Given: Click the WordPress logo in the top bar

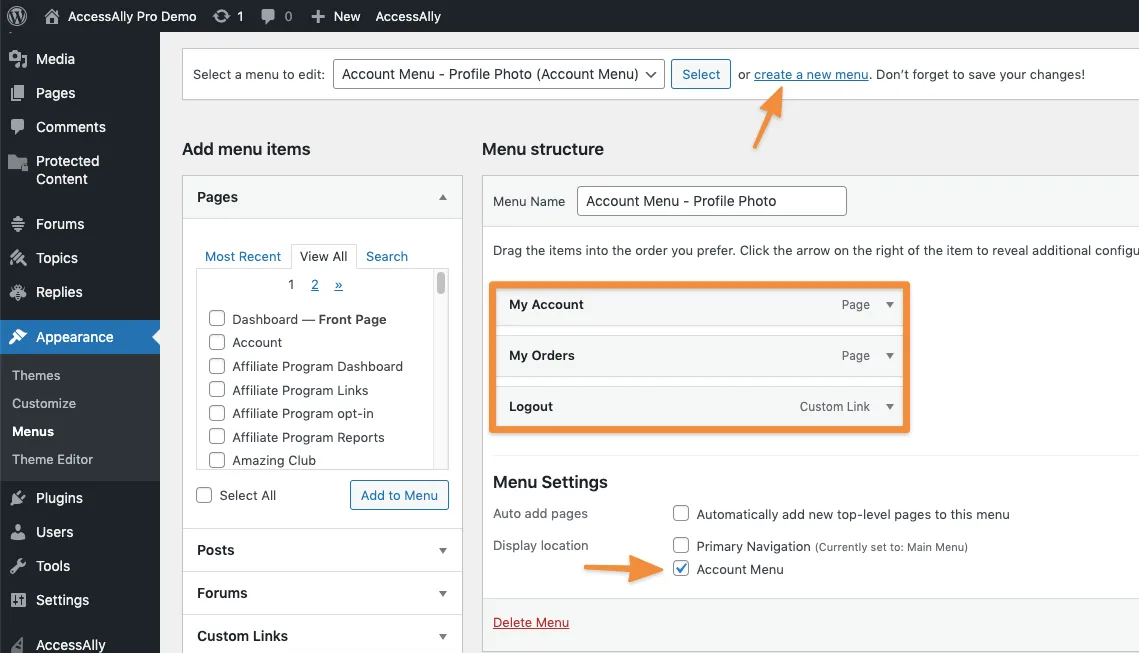Looking at the screenshot, I should (16, 15).
